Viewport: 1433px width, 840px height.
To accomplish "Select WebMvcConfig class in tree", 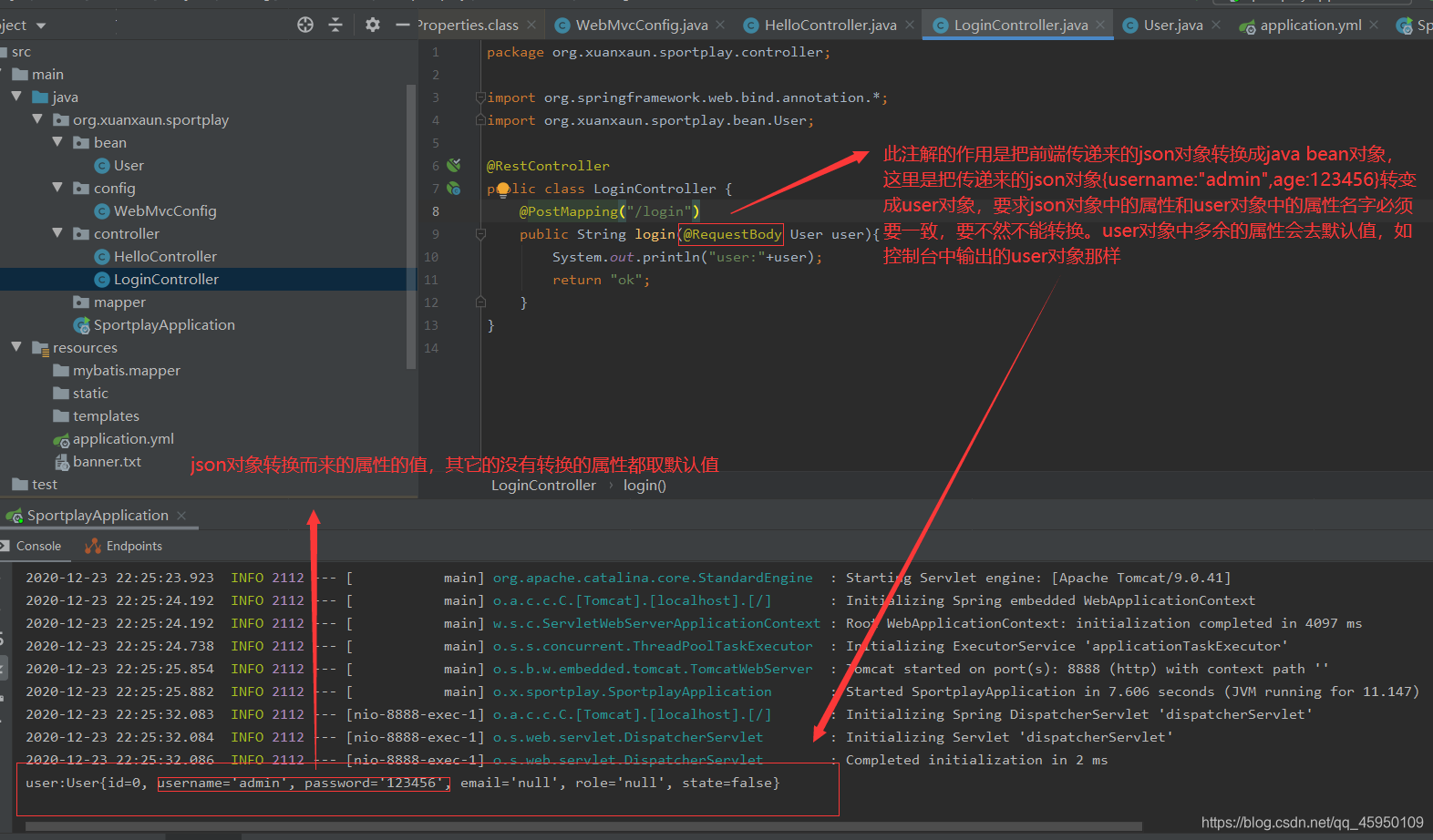I will coord(165,211).
